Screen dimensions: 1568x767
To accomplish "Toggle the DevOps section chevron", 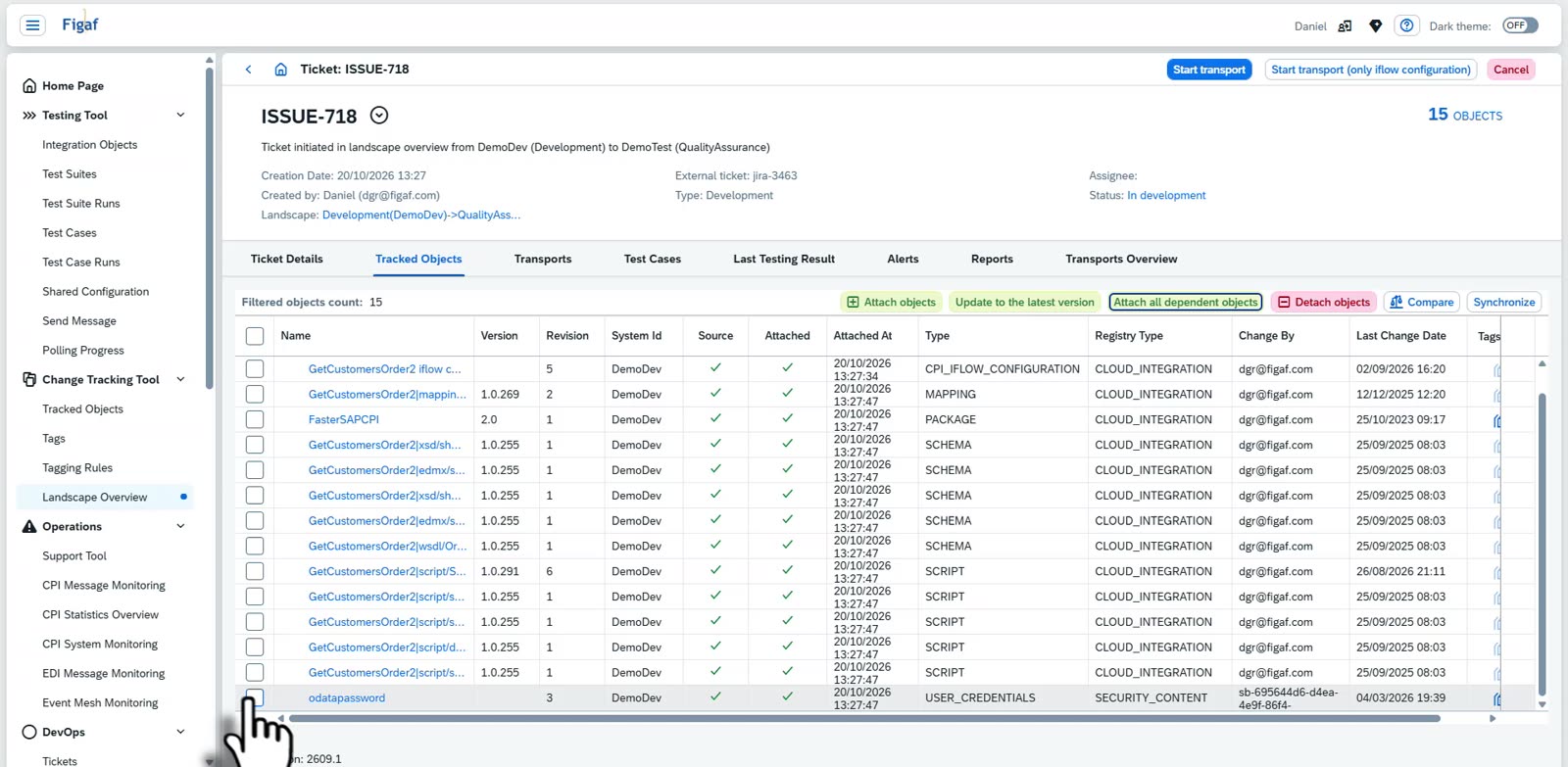I will pyautogui.click(x=180, y=732).
